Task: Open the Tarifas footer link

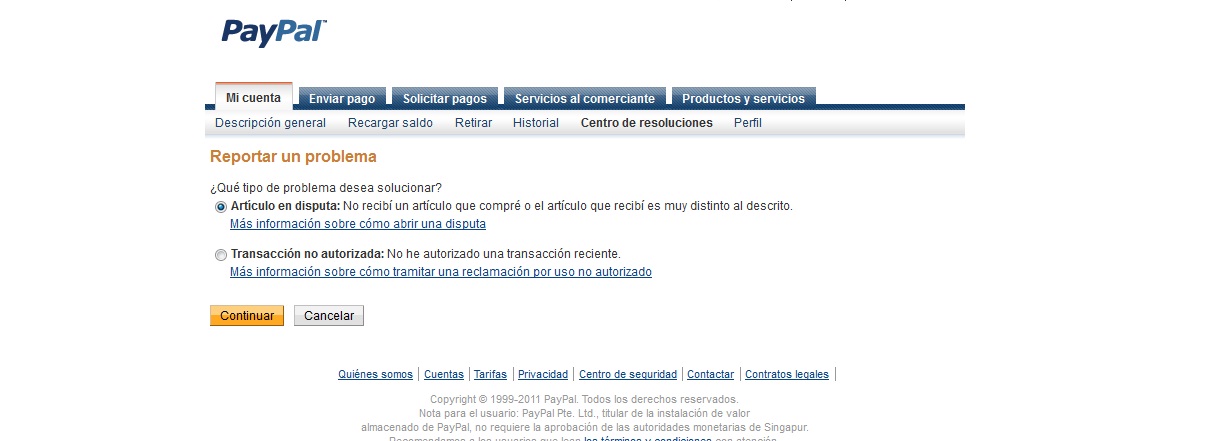Action: tap(490, 375)
